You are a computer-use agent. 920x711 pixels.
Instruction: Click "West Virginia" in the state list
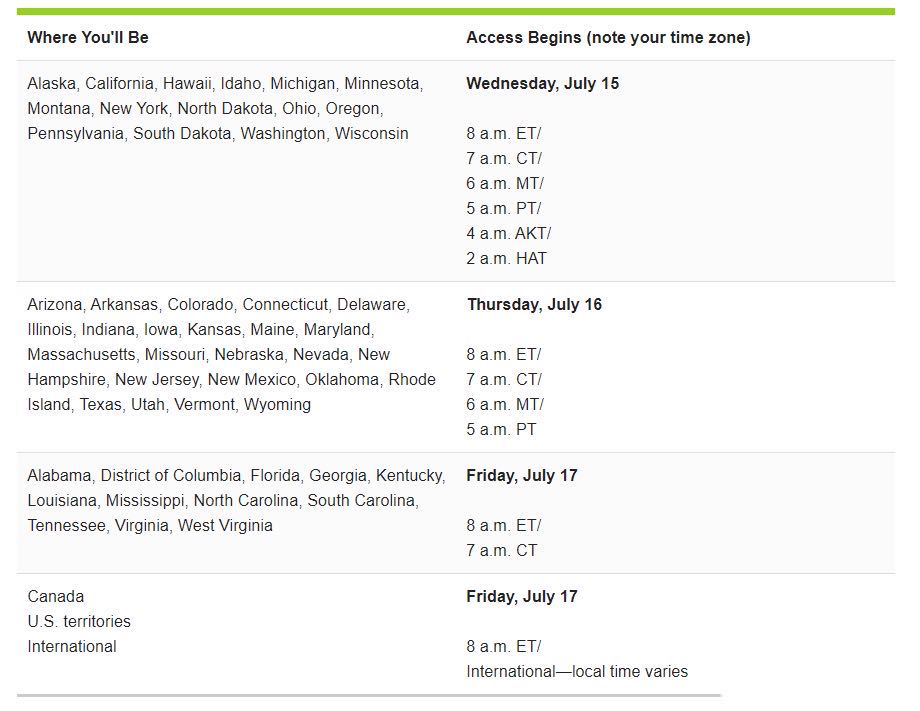coord(225,526)
